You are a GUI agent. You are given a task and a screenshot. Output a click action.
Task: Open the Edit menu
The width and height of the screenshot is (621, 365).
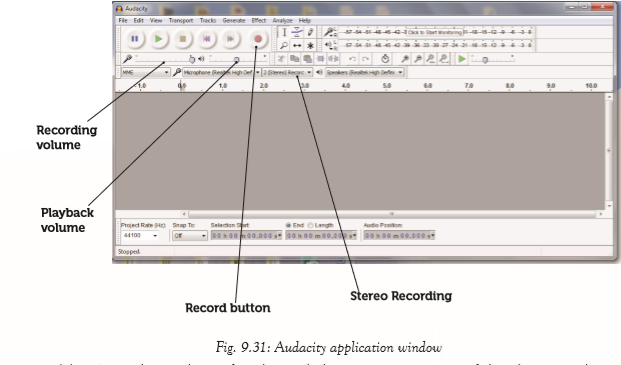[139, 21]
